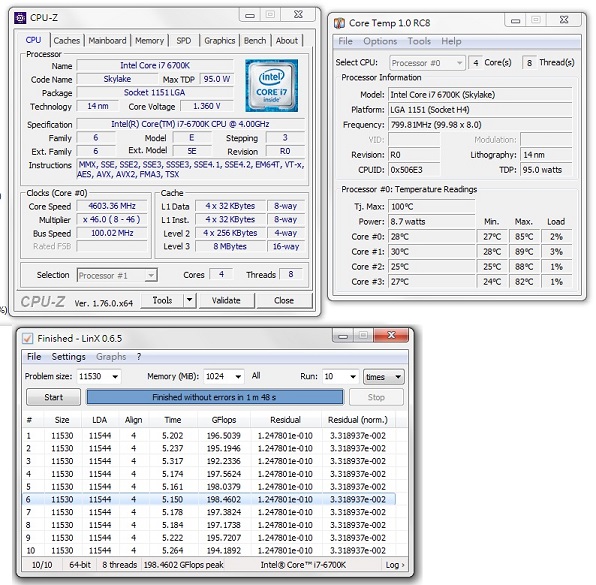Close the CPU-Z window with X
Image resolution: width=596 pixels, height=585 pixels.
point(298,14)
